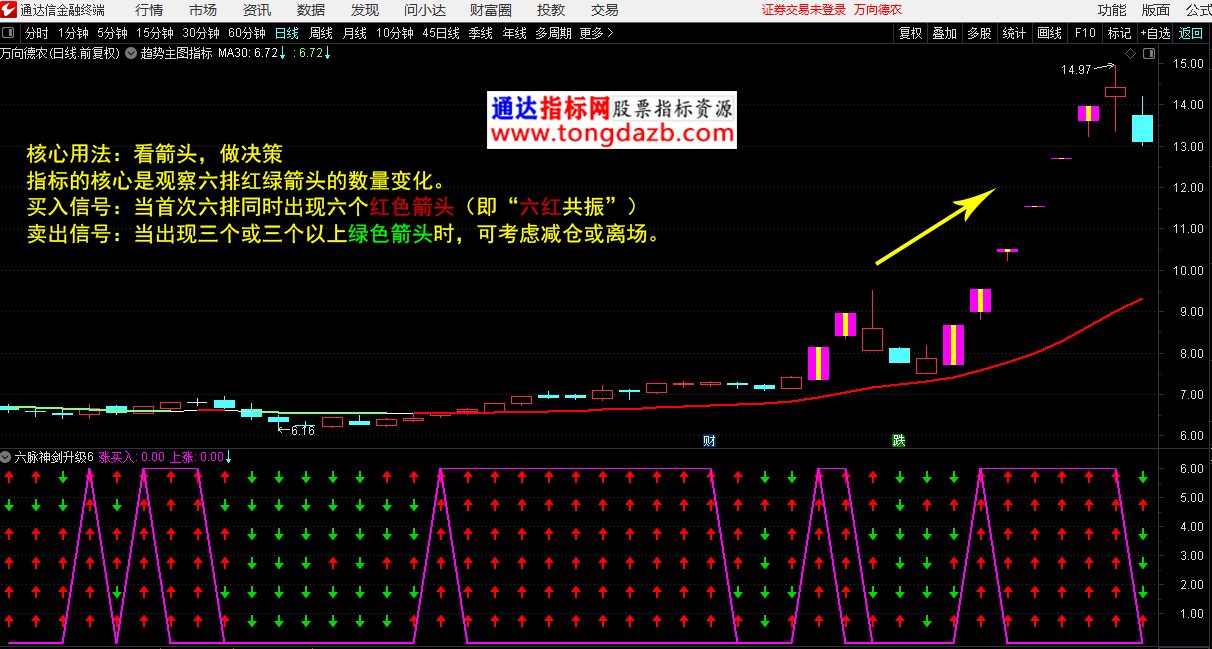Switch to 周线 weekly period
Viewport: 1212px width, 649px height.
[x=321, y=33]
